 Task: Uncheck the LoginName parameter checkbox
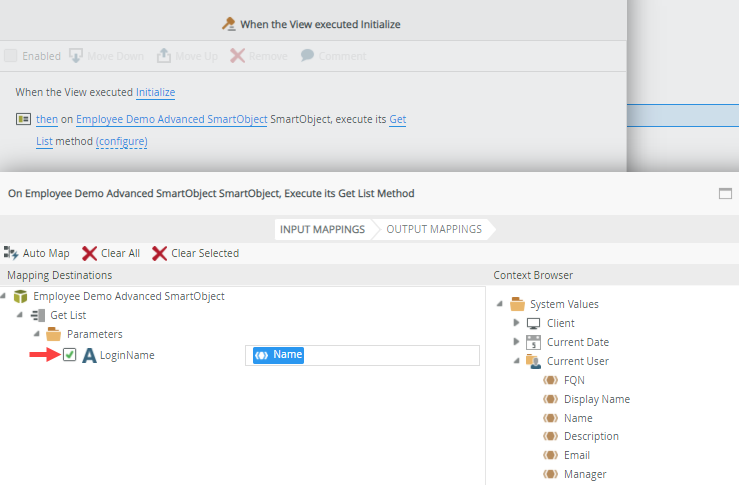(69, 354)
